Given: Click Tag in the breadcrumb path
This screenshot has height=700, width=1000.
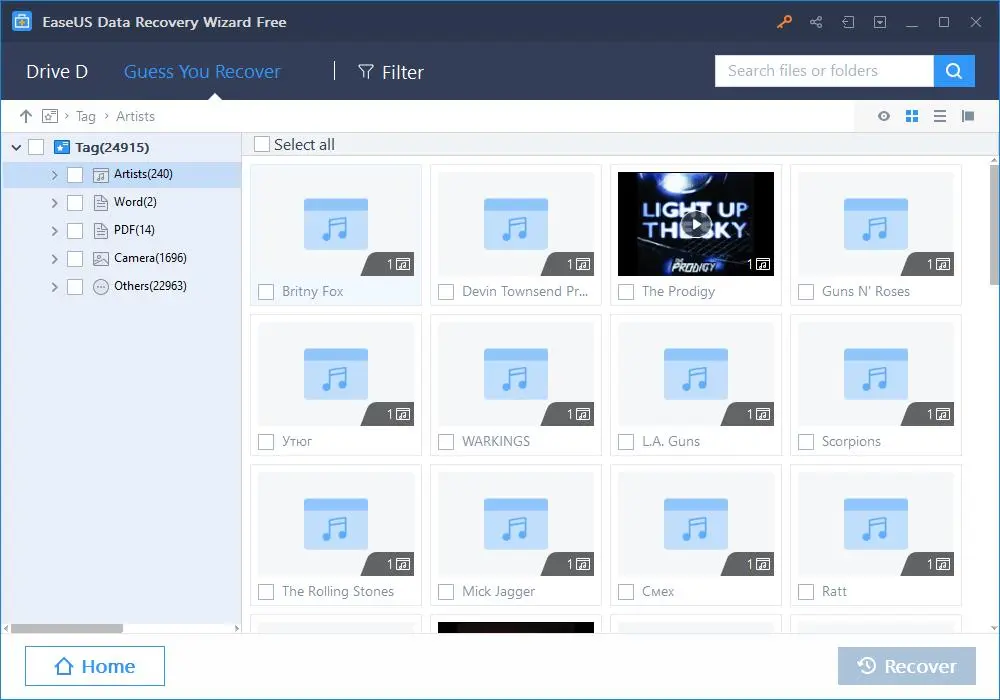Looking at the screenshot, I should 85,116.
